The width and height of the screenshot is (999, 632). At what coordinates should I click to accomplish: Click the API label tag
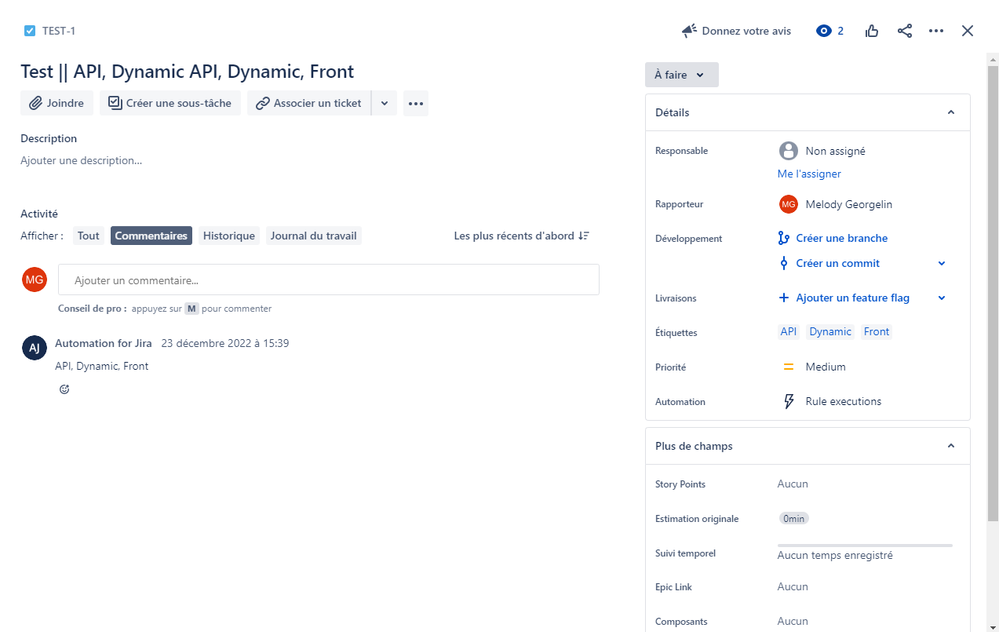coord(788,332)
